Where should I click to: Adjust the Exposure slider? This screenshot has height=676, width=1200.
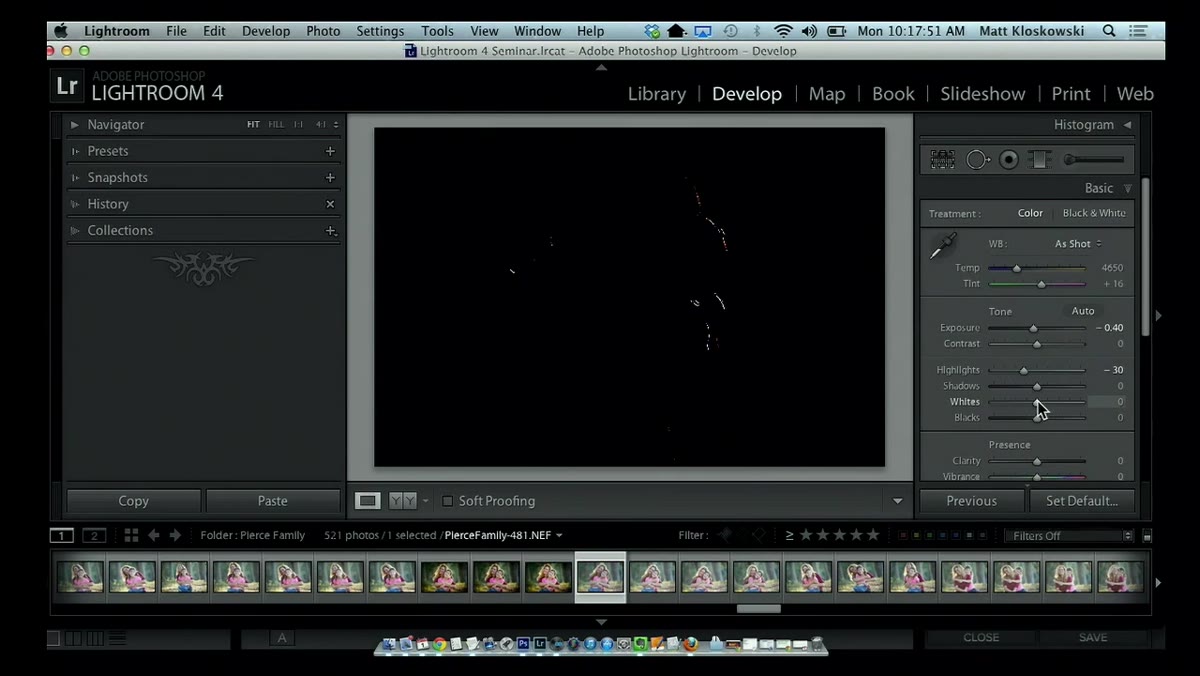1036,328
